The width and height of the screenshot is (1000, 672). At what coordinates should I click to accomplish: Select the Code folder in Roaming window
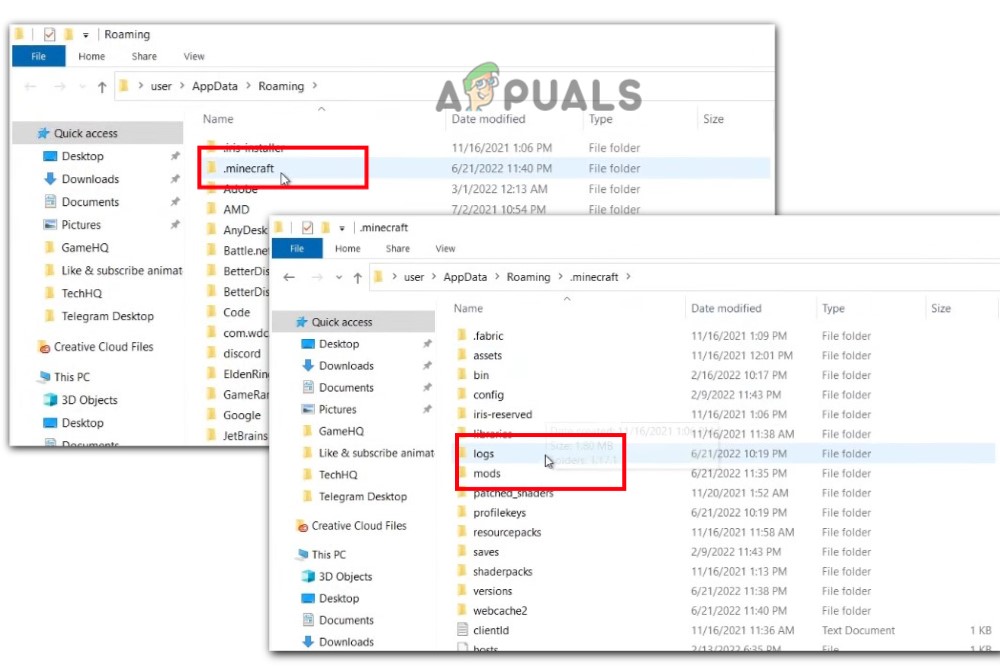pyautogui.click(x=236, y=312)
